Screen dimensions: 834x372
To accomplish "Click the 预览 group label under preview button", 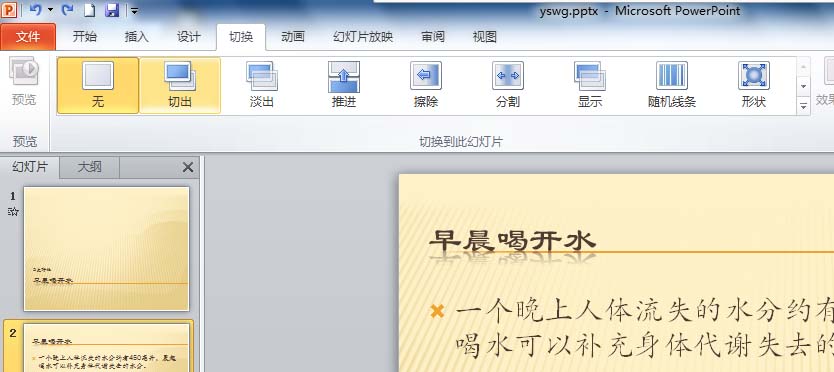I will (25, 142).
